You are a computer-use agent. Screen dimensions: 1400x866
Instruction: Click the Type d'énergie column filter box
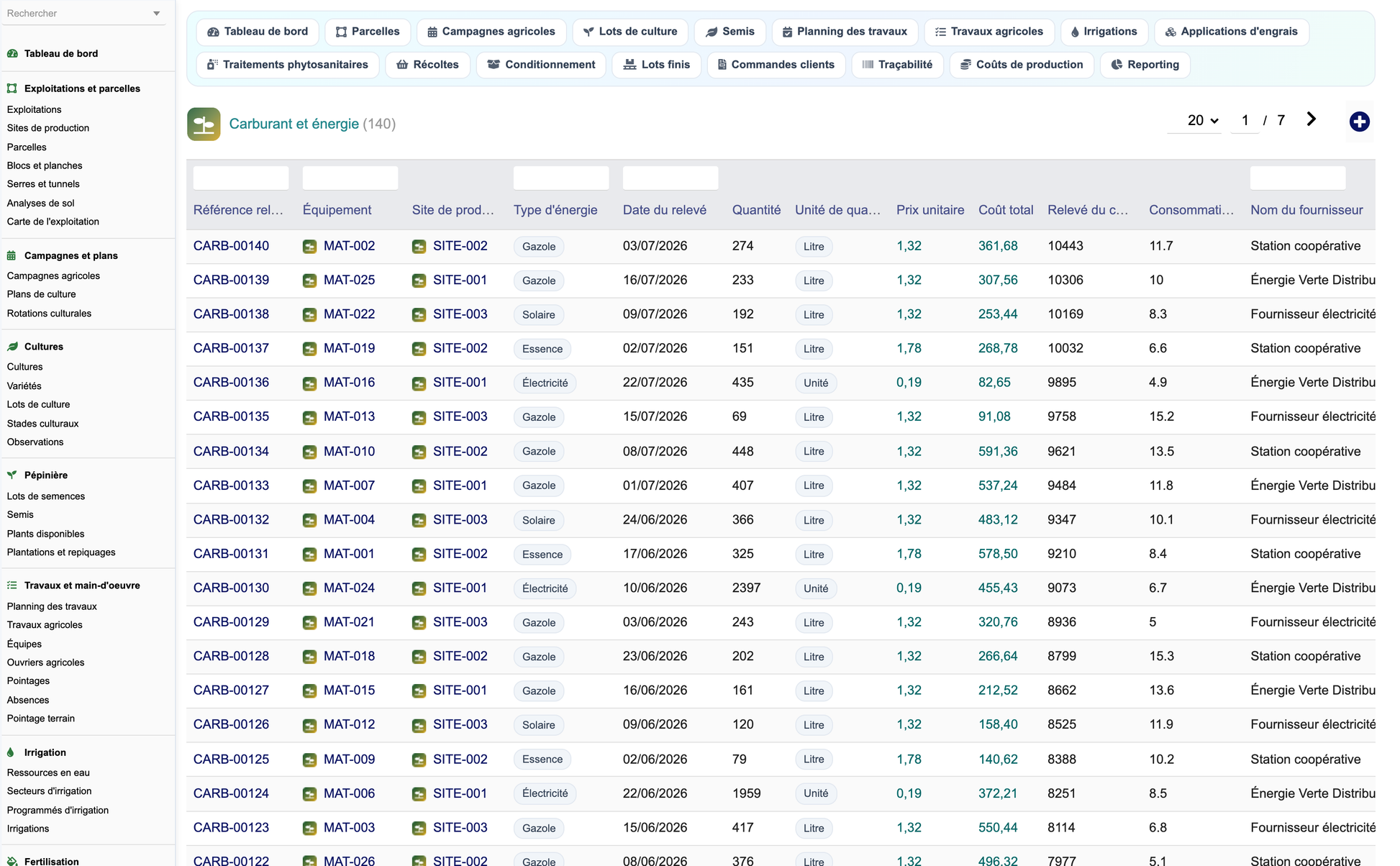[560, 178]
